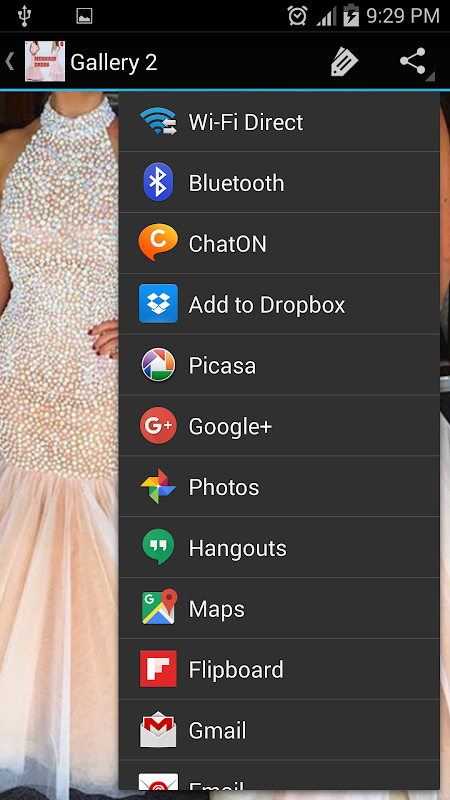Tap the Google Photos pinwheel icon
The width and height of the screenshot is (450, 800).
click(x=158, y=486)
